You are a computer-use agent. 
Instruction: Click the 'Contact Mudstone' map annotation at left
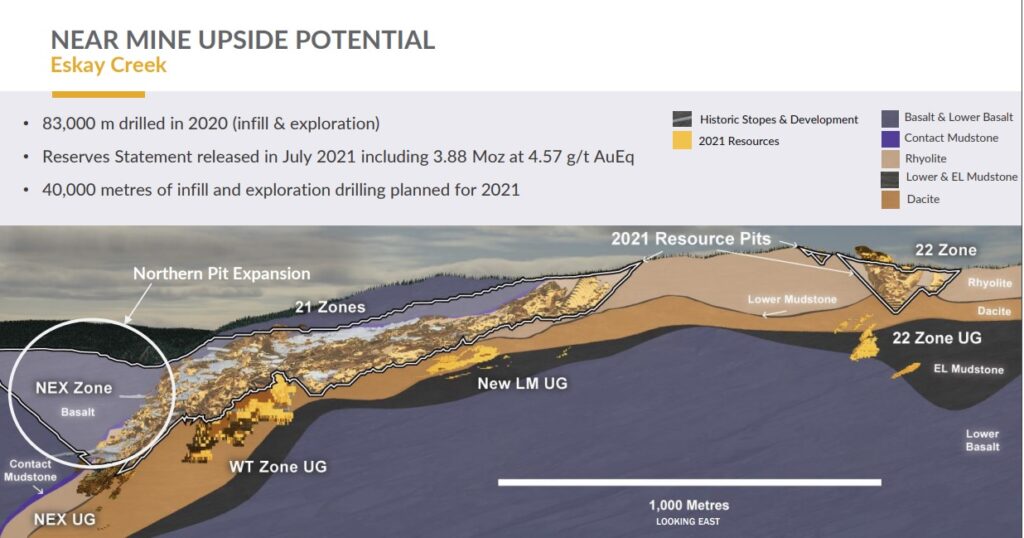30,470
